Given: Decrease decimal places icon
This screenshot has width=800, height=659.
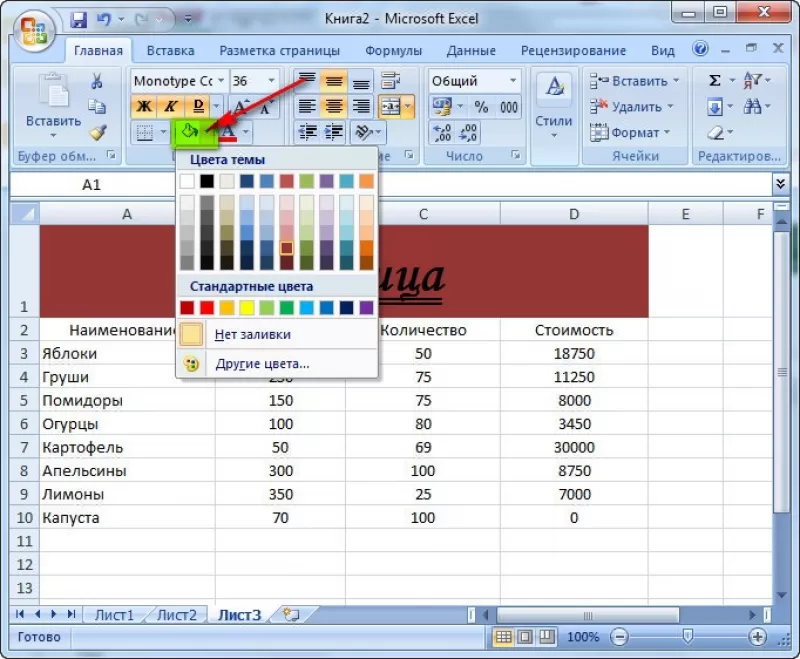Looking at the screenshot, I should click(x=468, y=133).
